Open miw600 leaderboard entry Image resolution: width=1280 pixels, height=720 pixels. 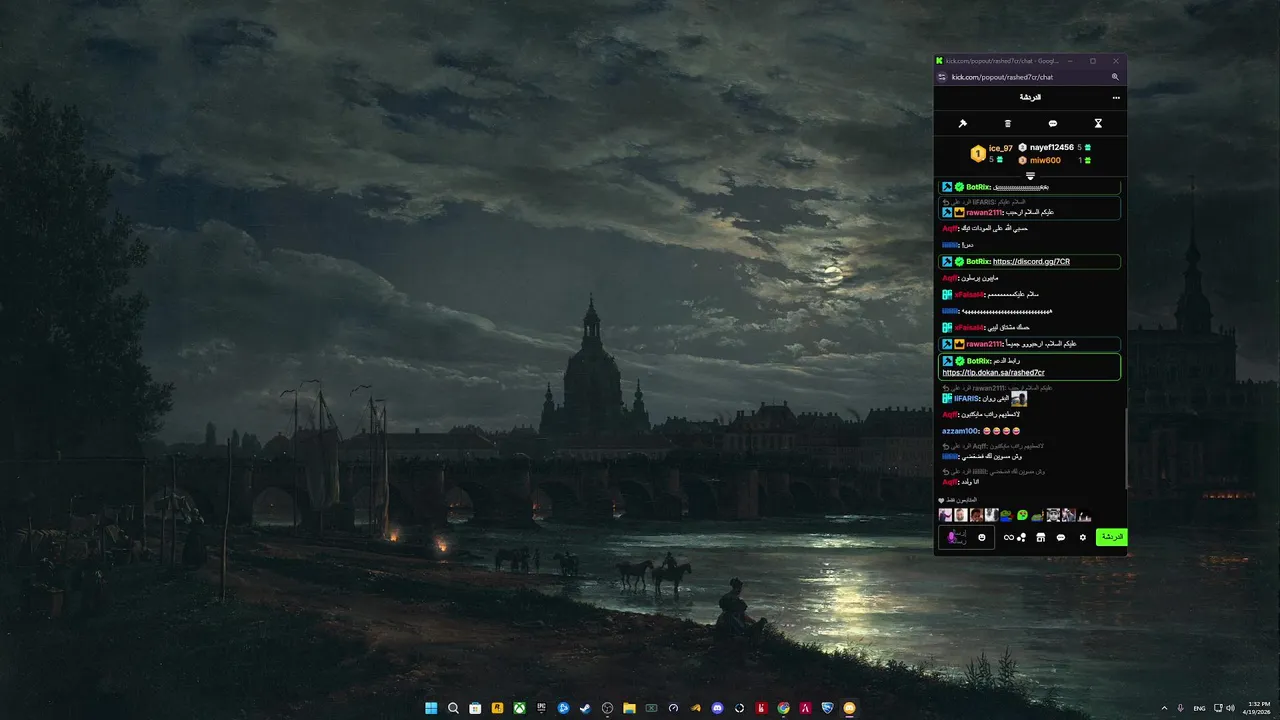tap(1045, 160)
